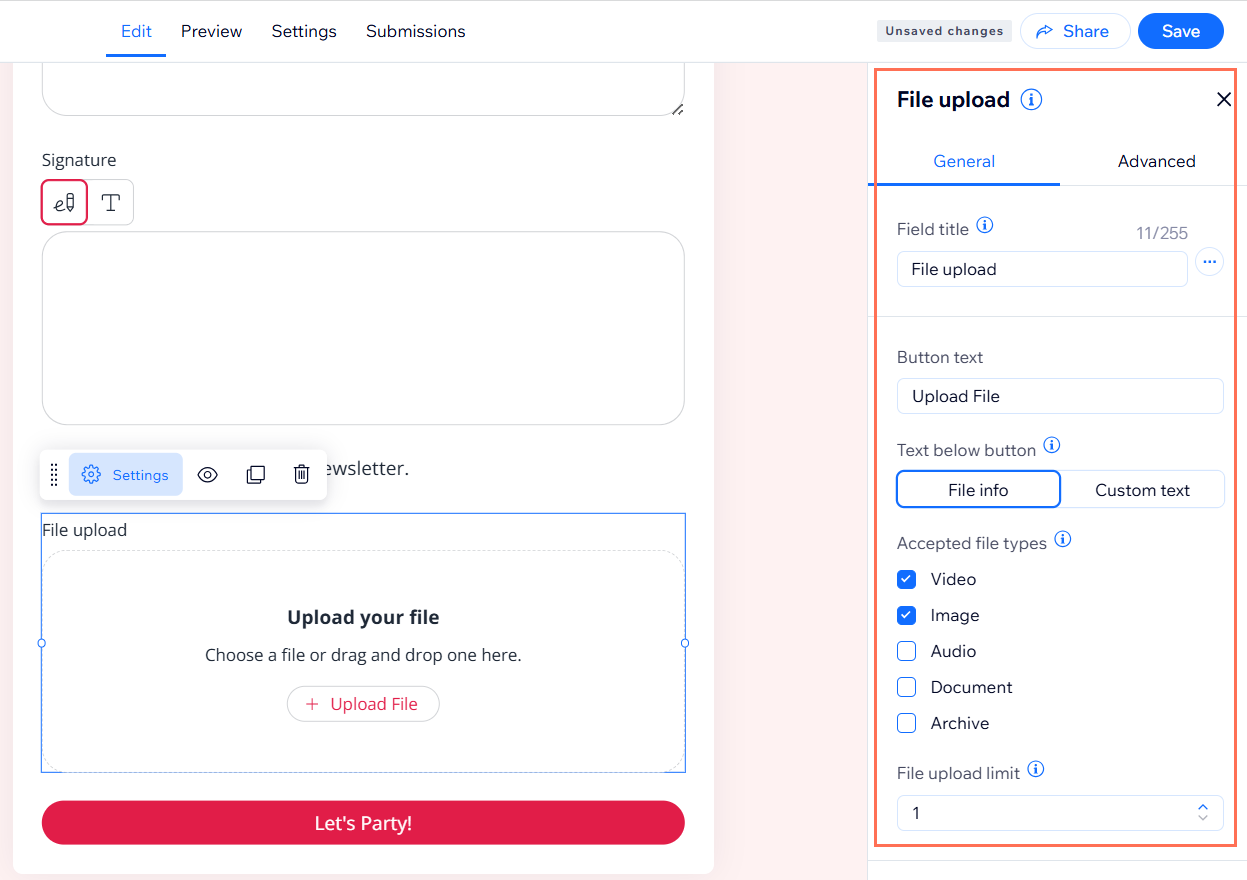Tick the Archive file type checkbox
1247x880 pixels.
tap(907, 723)
